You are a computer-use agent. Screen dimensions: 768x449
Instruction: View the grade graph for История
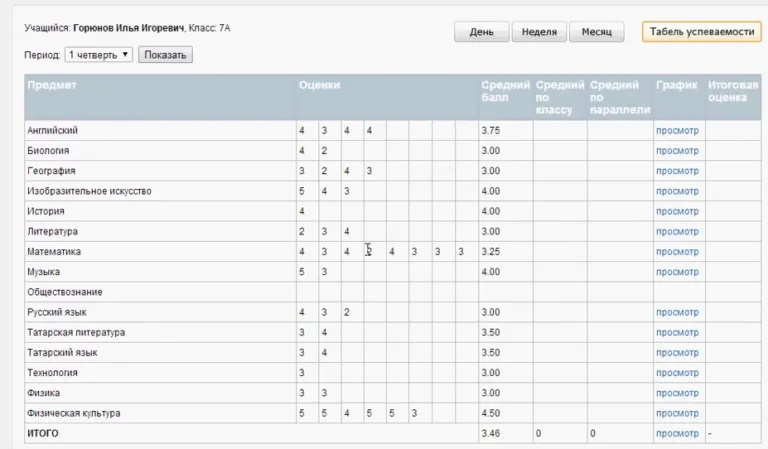coord(677,211)
